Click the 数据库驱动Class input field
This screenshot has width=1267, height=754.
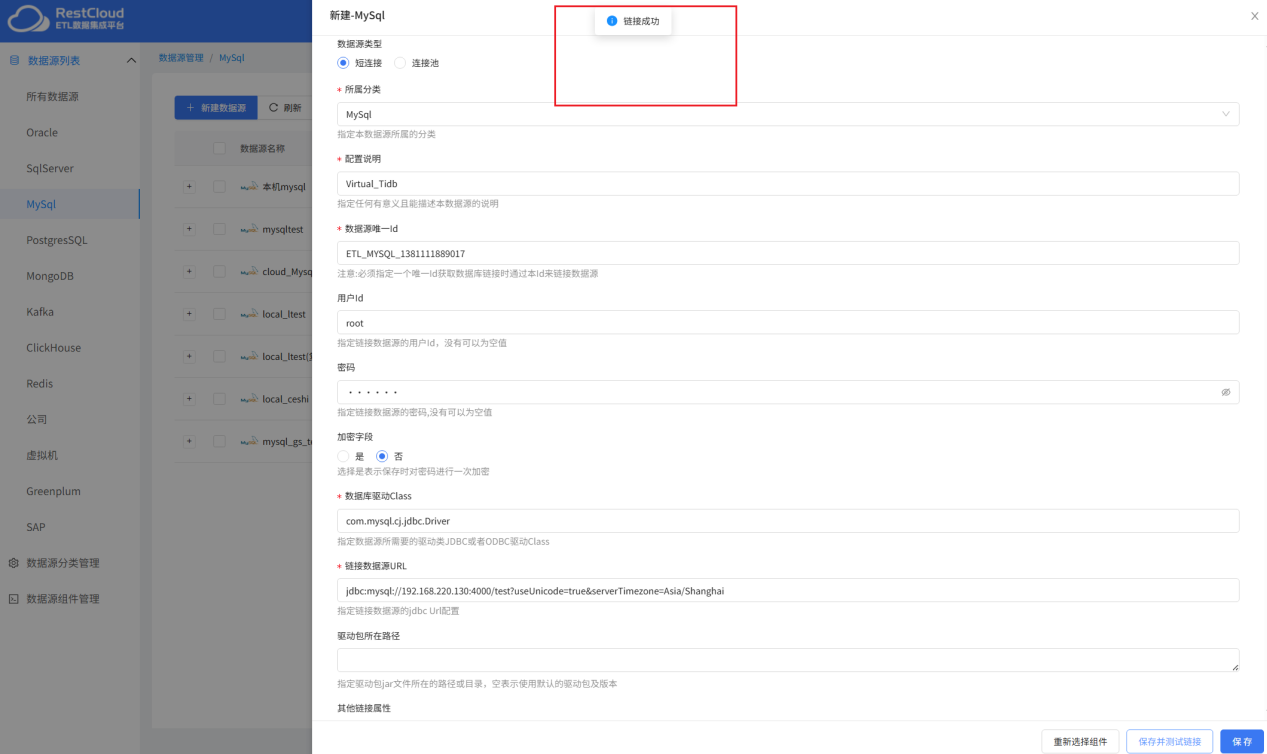point(788,521)
